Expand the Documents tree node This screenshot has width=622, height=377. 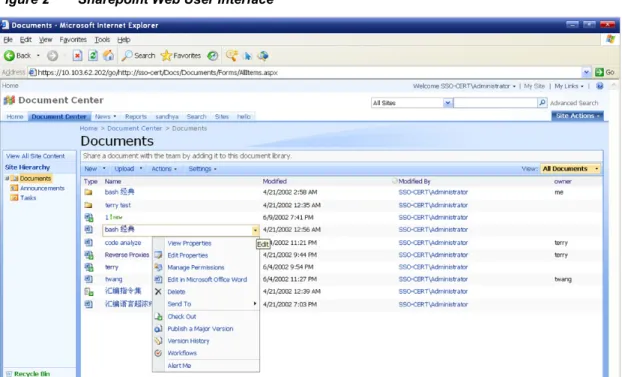(7, 179)
